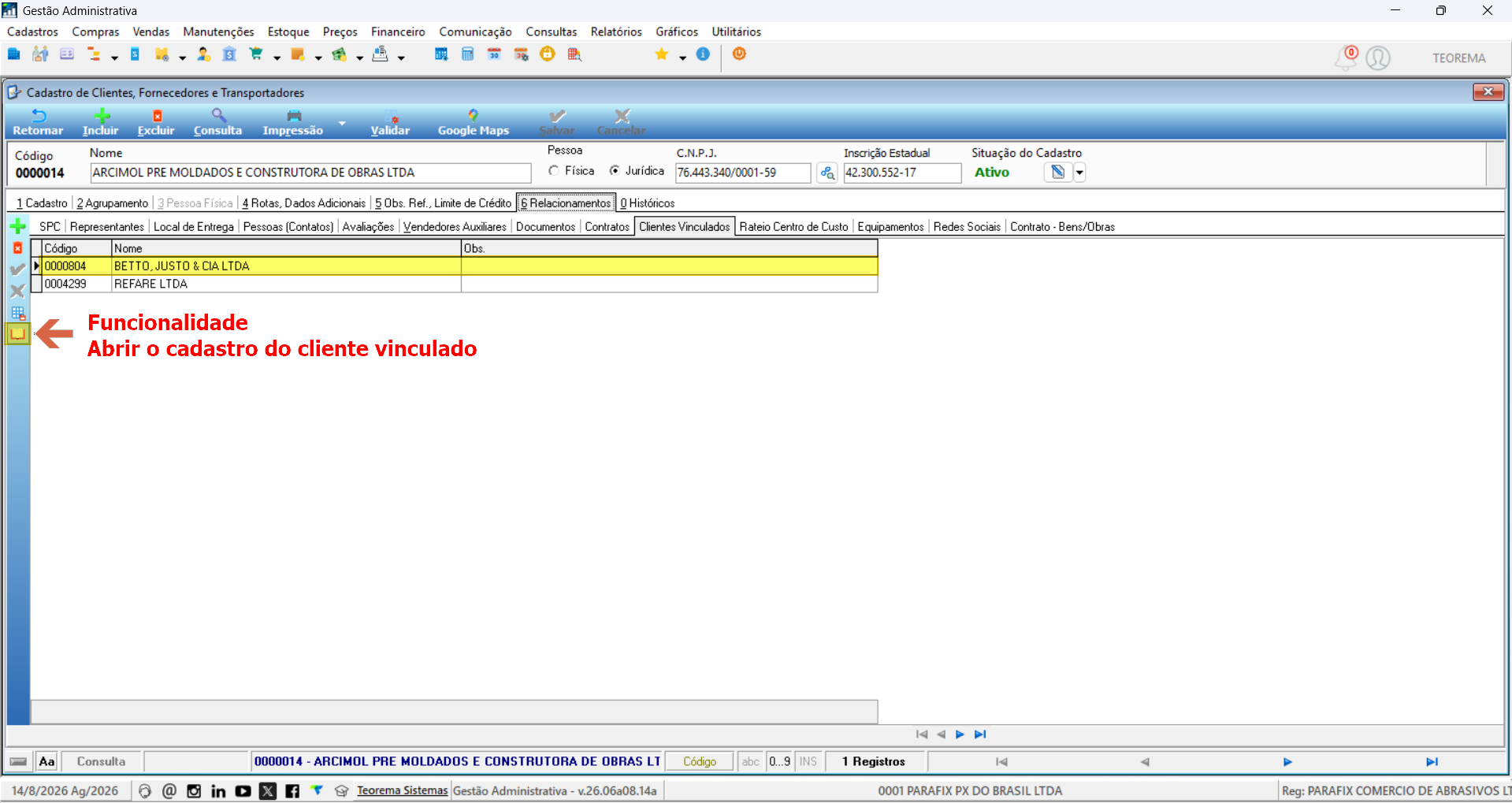This screenshot has width=1512, height=803.
Task: Click the orange power icon in the main toolbar
Action: [739, 54]
